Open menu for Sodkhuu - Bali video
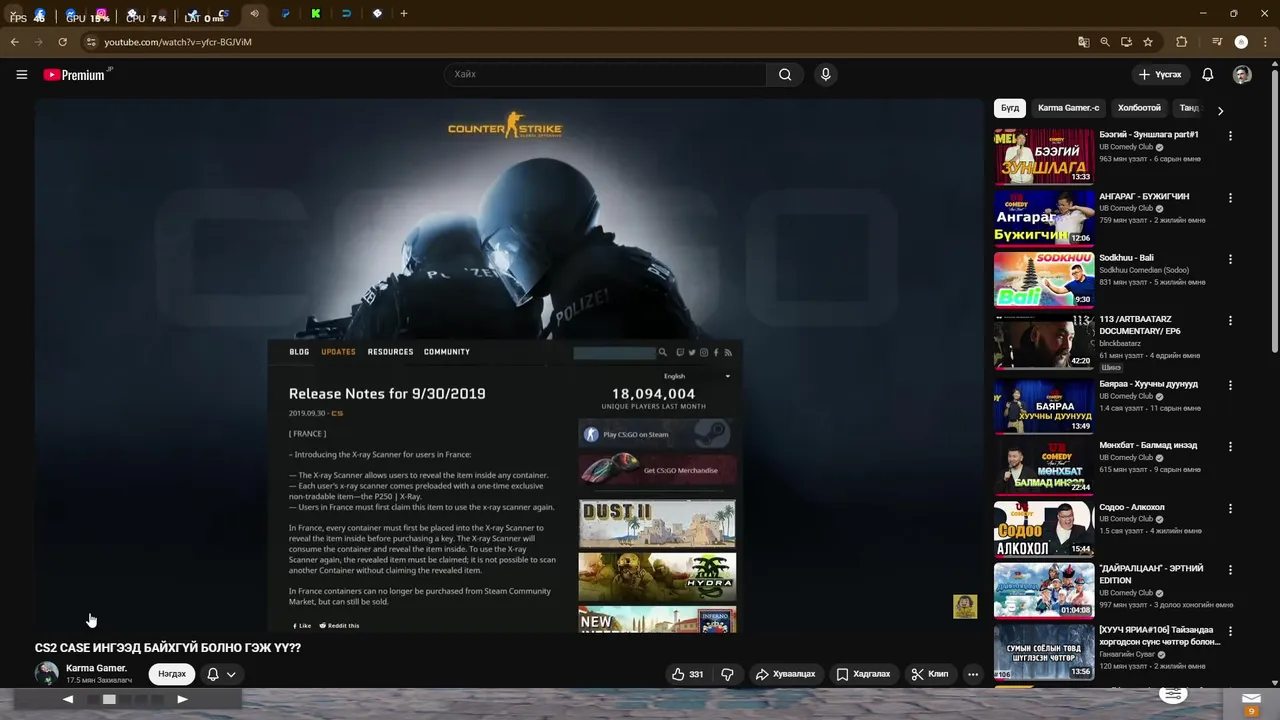Viewport: 1280px width, 720px height. point(1230,259)
